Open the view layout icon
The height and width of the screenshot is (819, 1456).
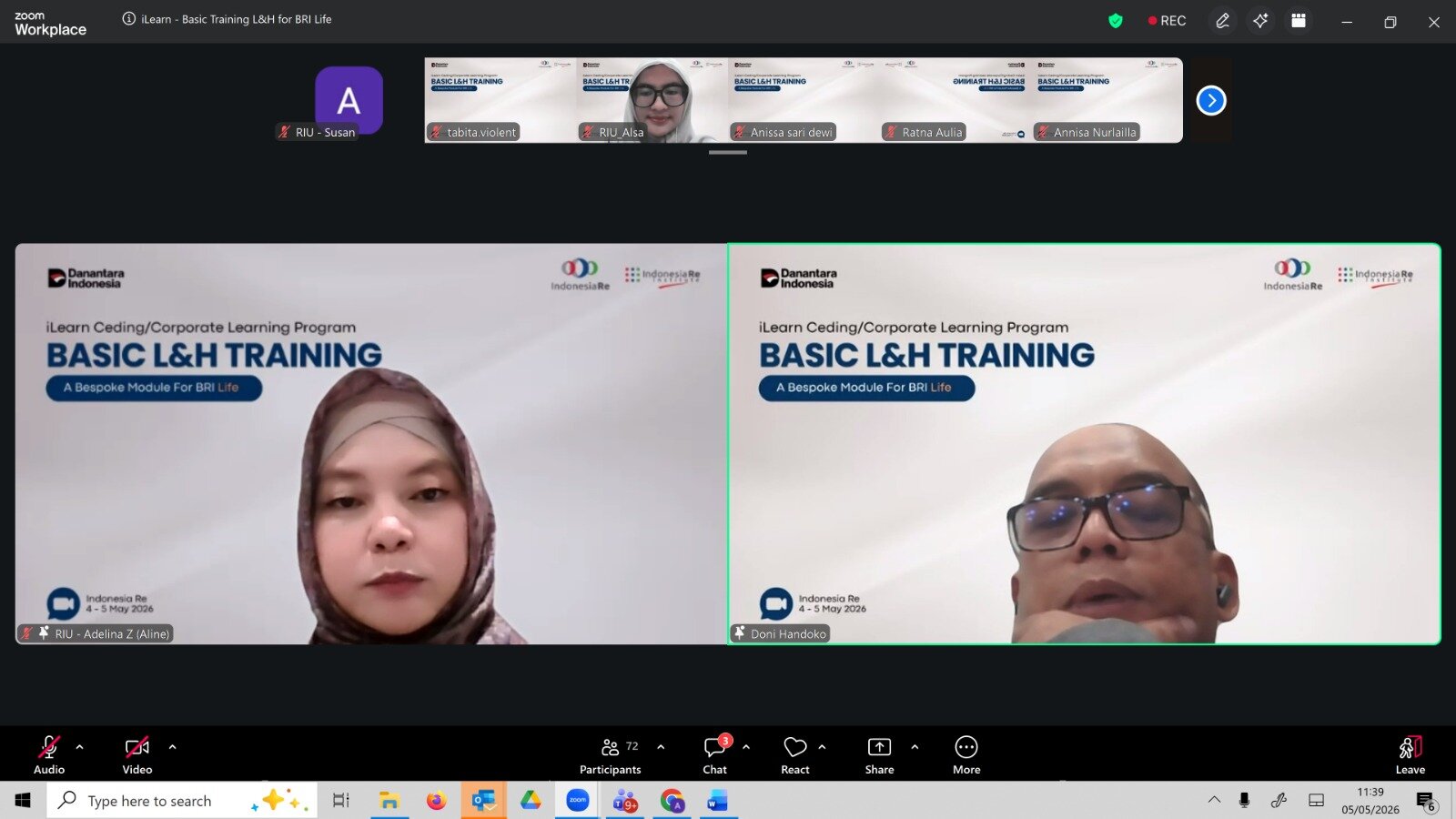[x=1299, y=21]
